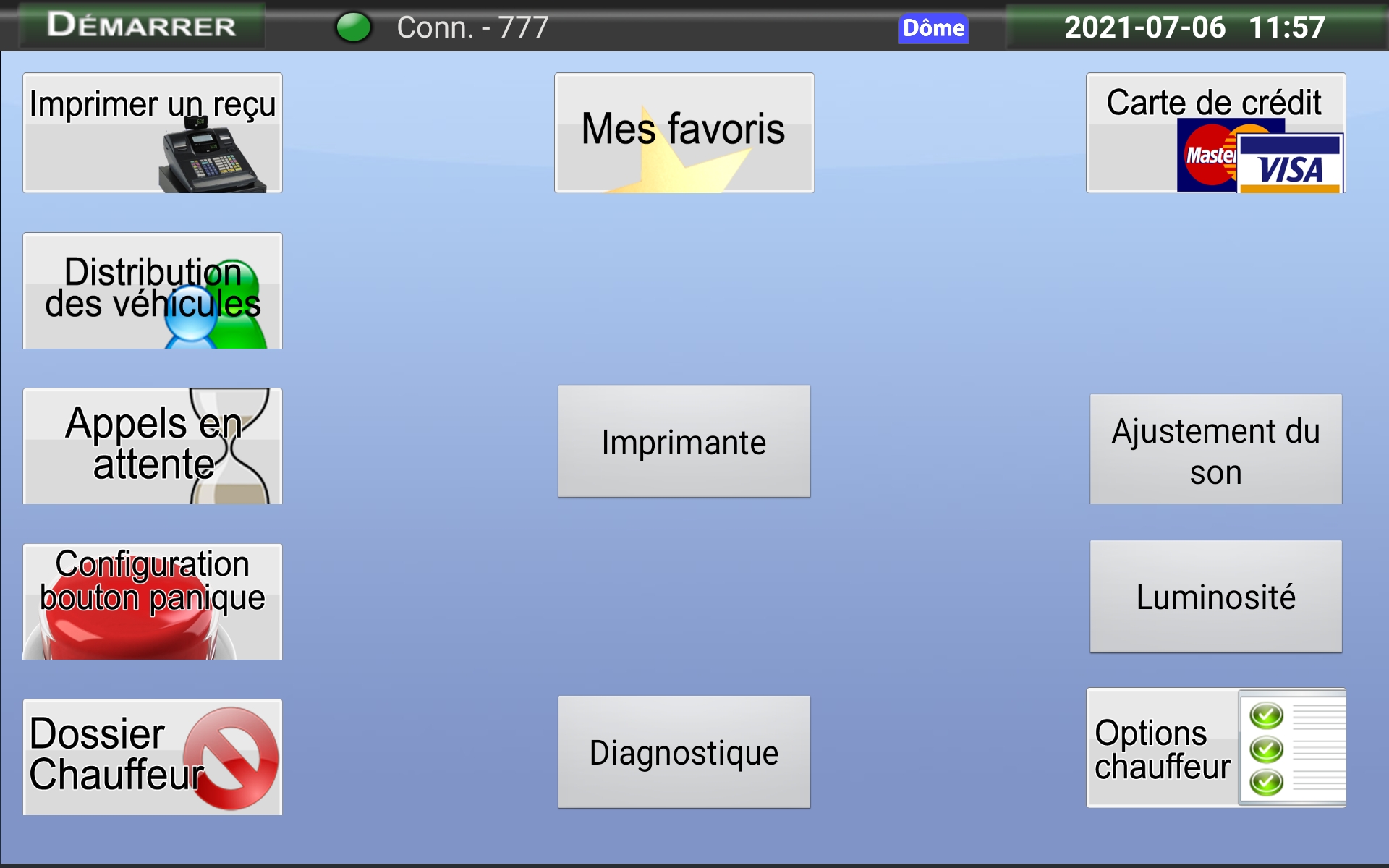Click the Conn. - 777 status label
Screen dimensions: 1389x868
pyautogui.click(x=472, y=27)
